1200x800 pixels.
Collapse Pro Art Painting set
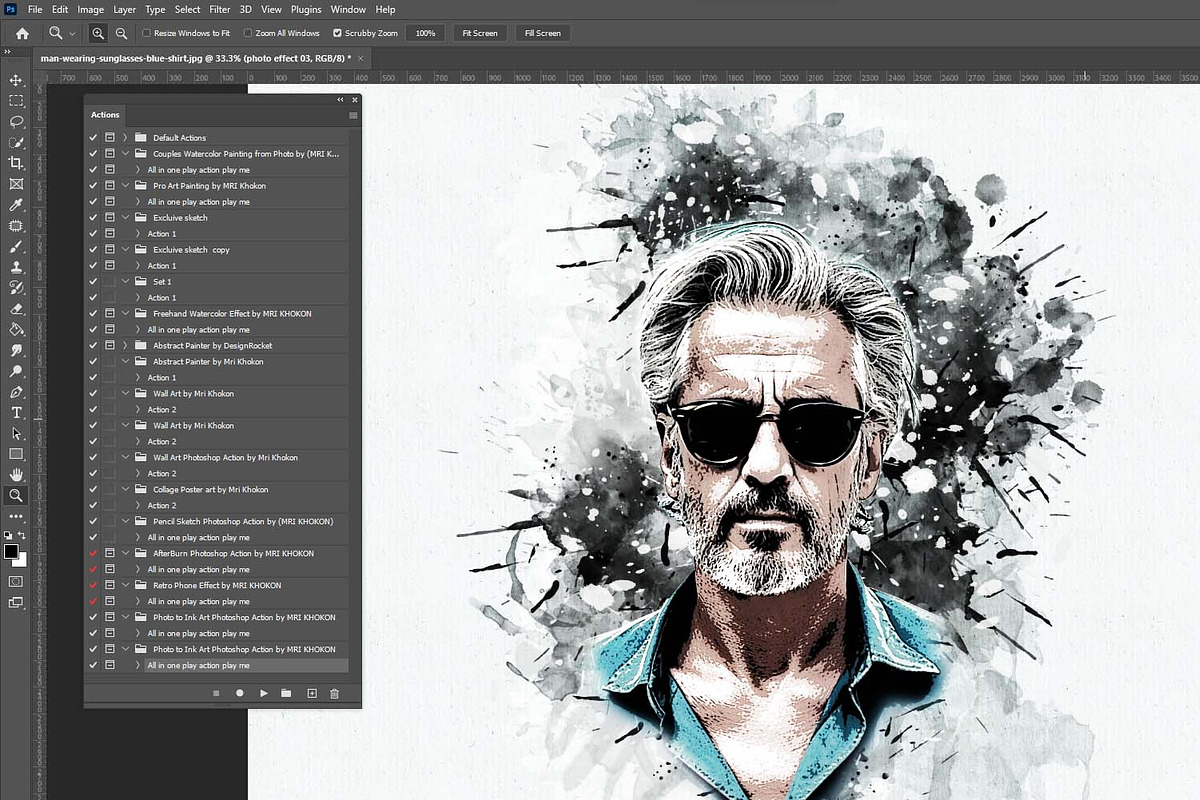pos(125,186)
